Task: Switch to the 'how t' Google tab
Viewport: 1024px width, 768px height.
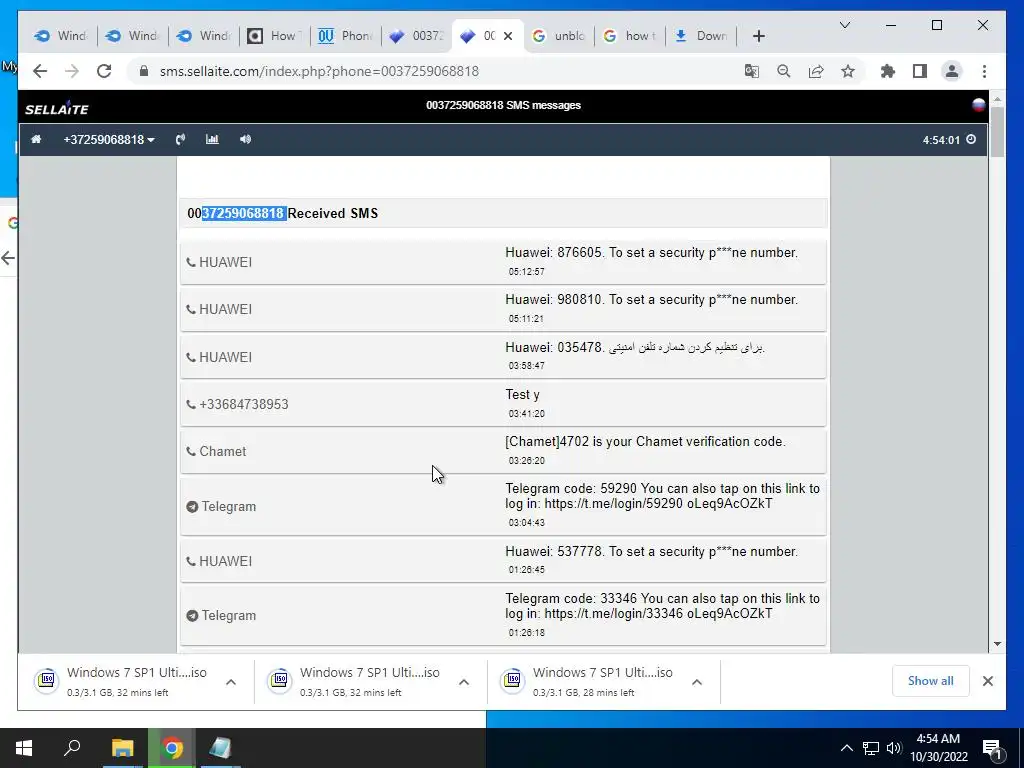Action: (630, 36)
